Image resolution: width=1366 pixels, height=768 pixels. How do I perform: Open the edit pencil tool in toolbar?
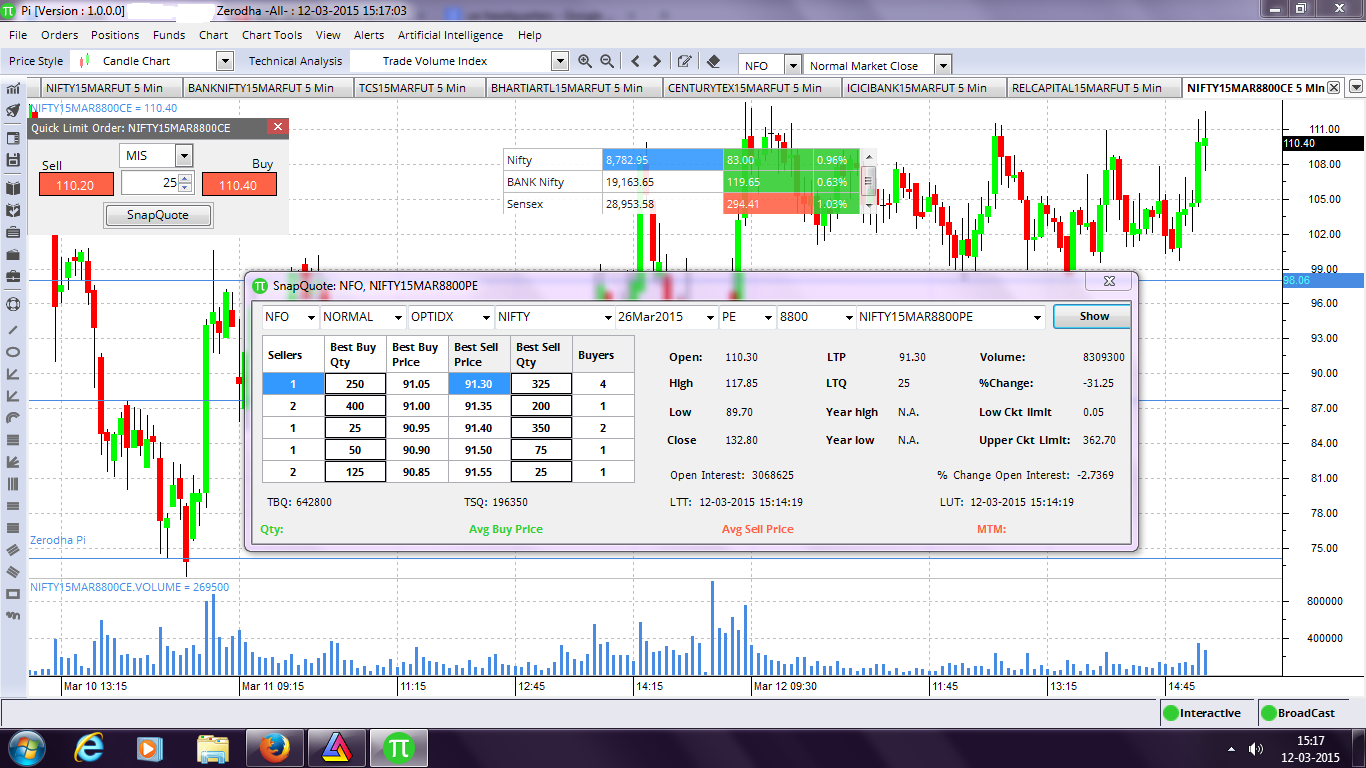point(685,61)
